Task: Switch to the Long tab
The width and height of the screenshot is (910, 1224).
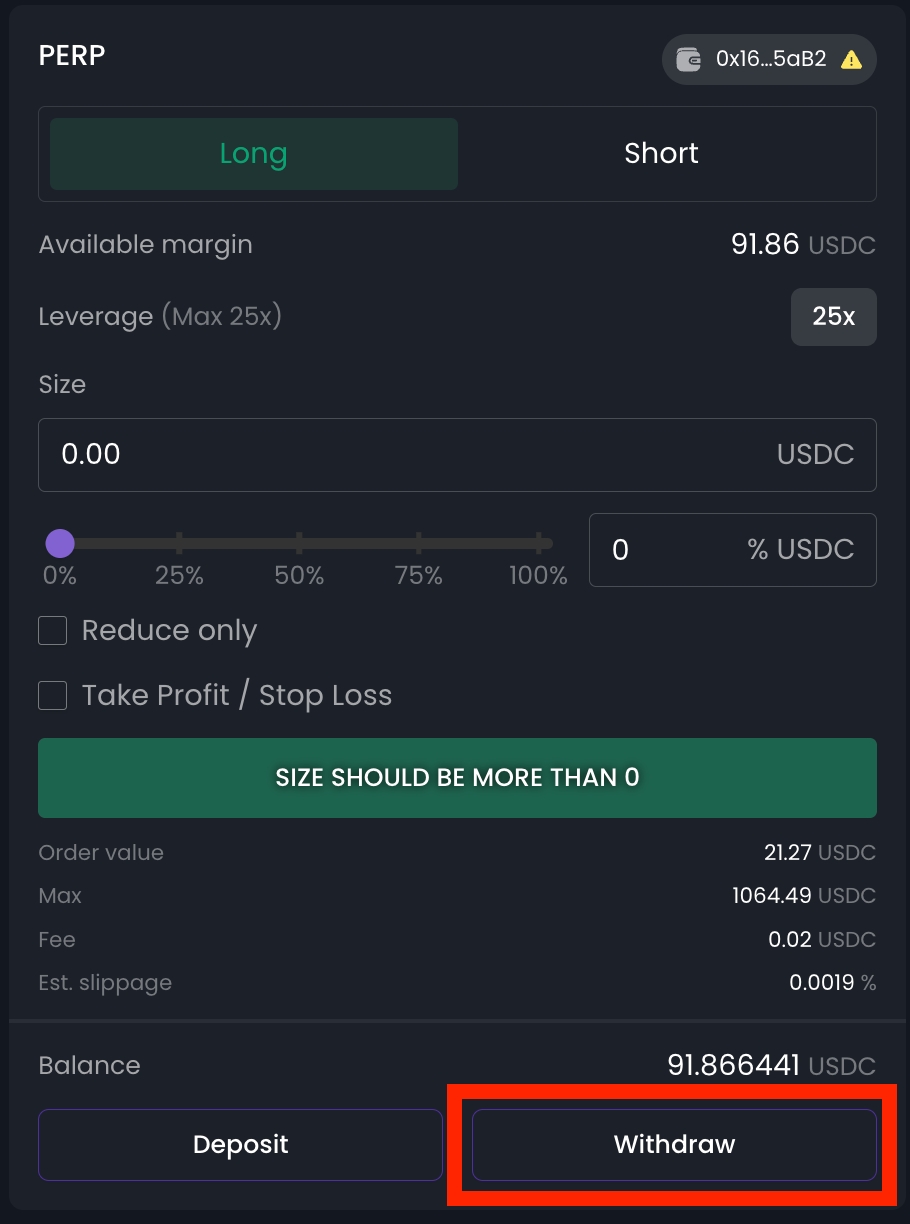Action: (x=254, y=153)
